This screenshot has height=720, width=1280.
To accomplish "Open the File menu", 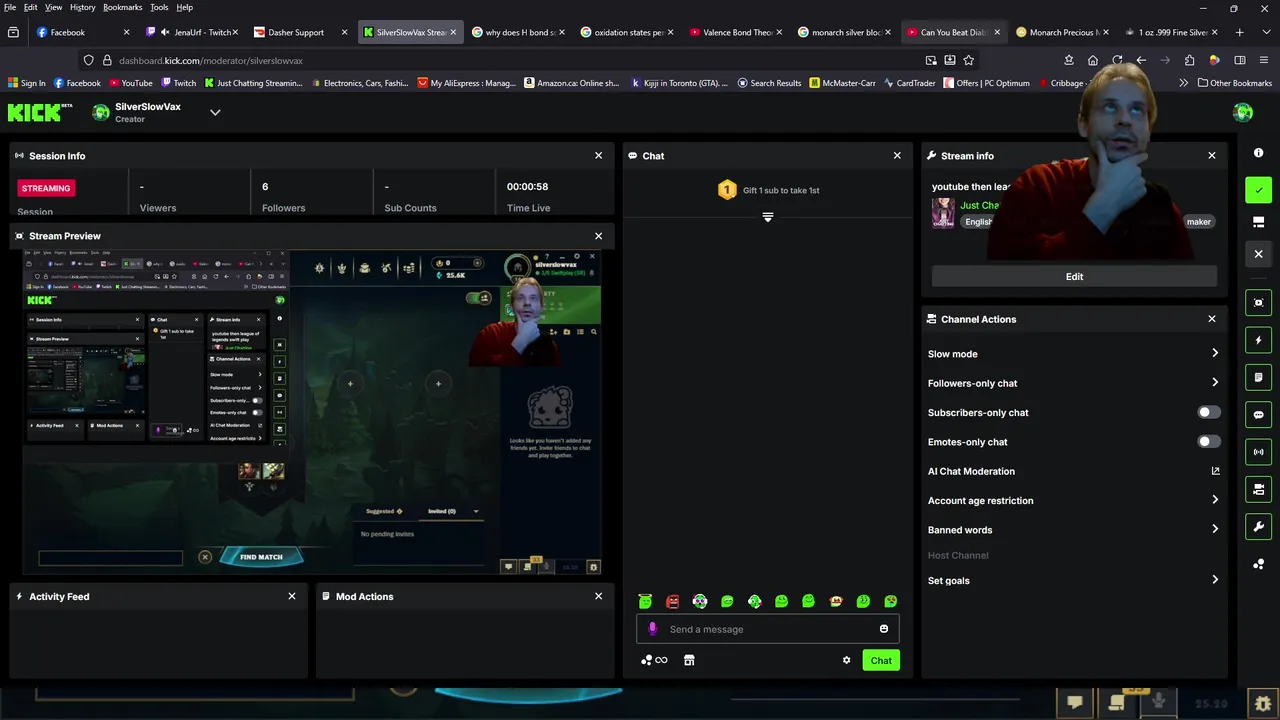I will [10, 7].
